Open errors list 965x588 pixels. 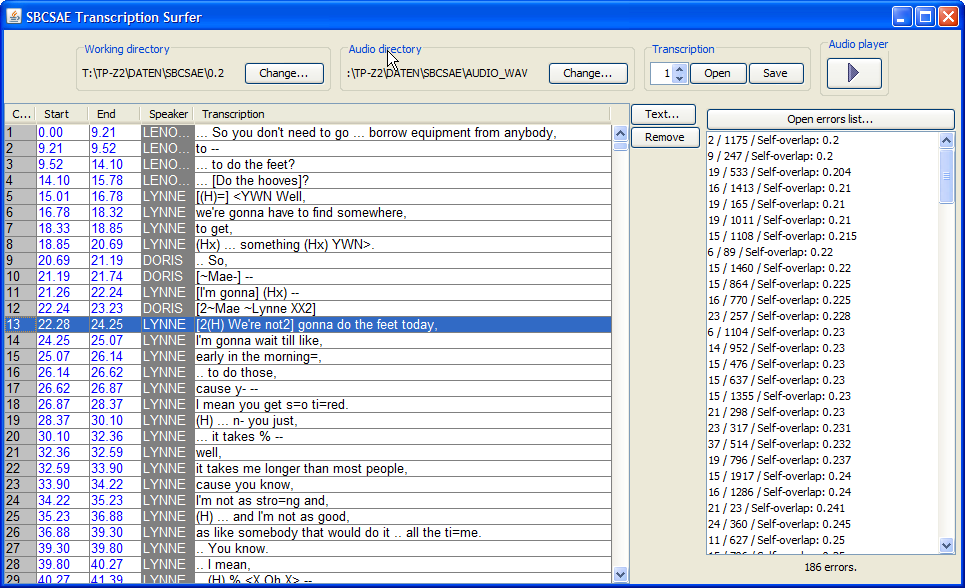830,119
